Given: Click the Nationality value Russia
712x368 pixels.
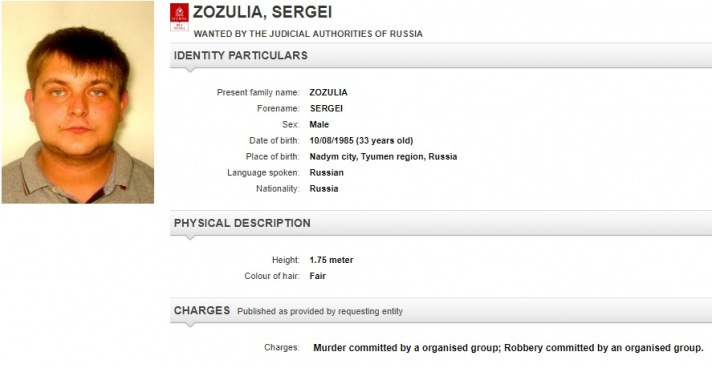Looking at the screenshot, I should pos(324,189).
